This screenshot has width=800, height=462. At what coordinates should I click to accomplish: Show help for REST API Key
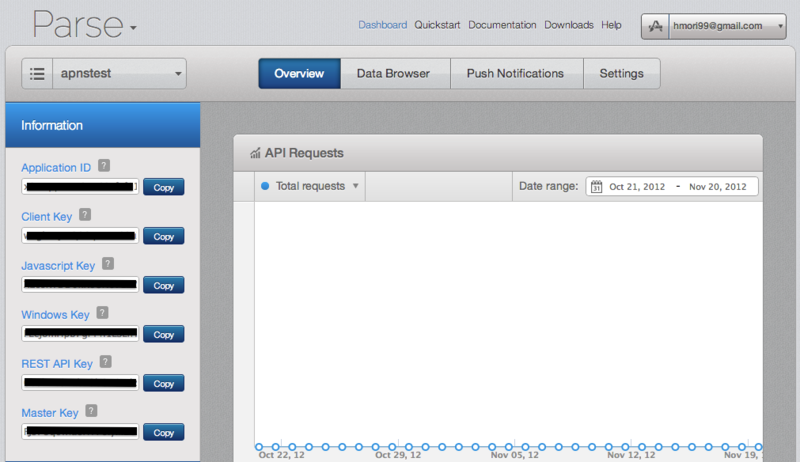(x=105, y=362)
